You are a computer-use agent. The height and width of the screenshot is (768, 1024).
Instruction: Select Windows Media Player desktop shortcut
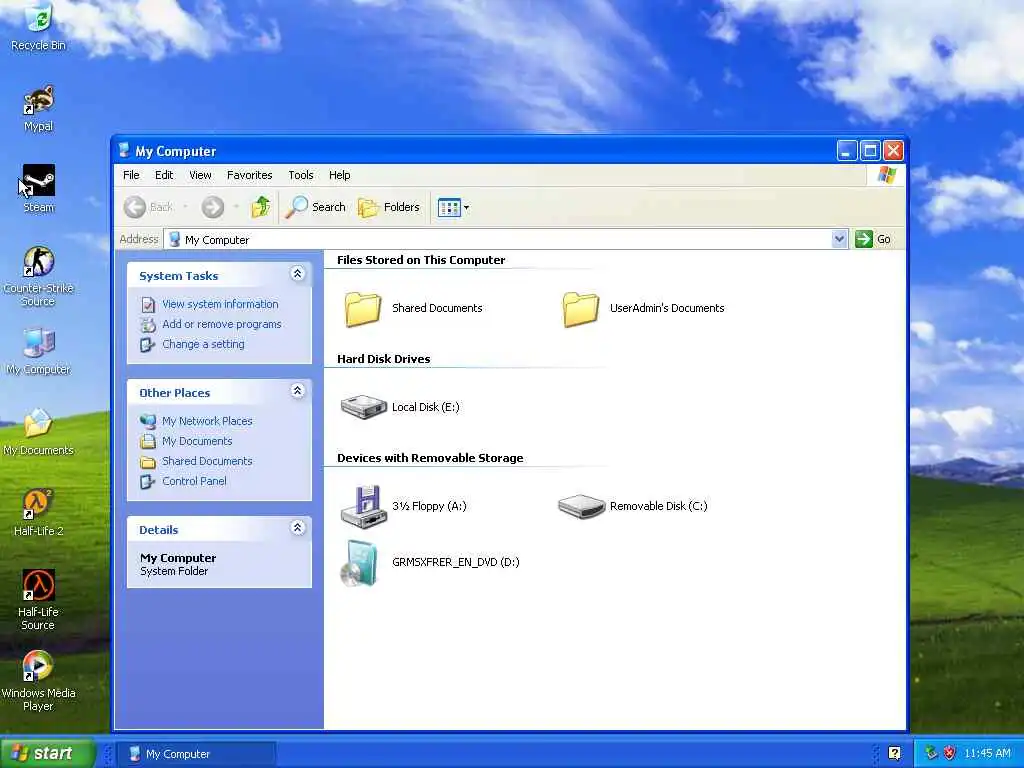coord(39,681)
